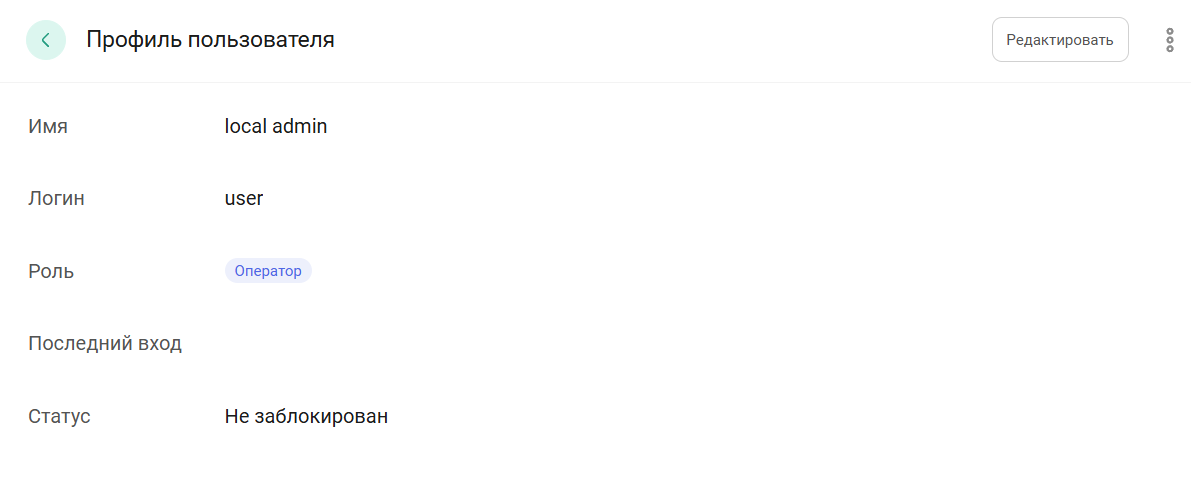Click the Роль field label

point(51,272)
